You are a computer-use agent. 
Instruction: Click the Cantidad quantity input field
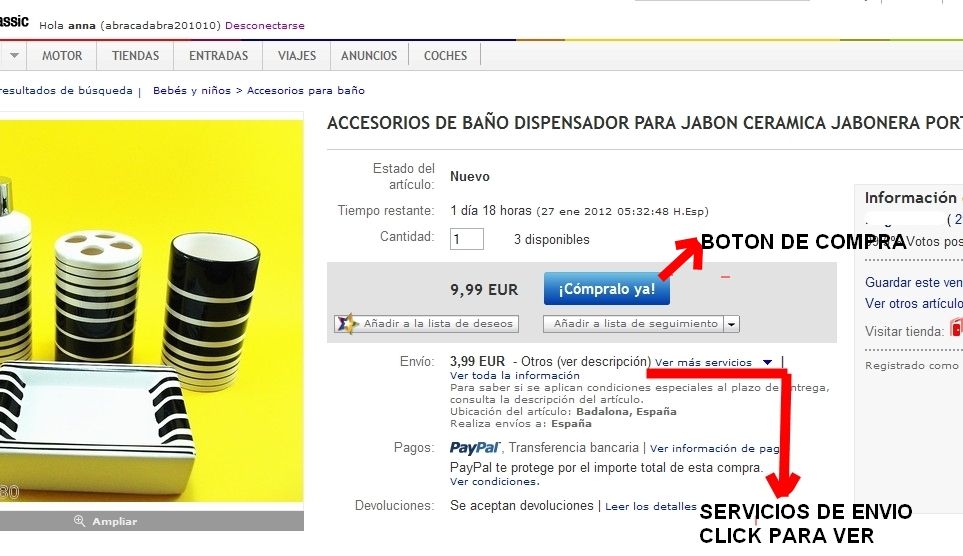(467, 239)
